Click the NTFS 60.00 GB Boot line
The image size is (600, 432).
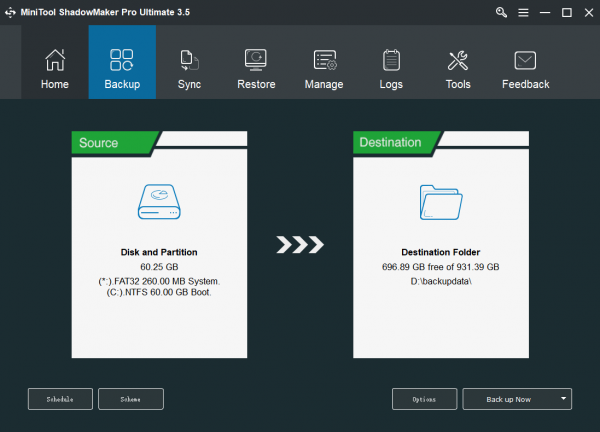(x=159, y=292)
